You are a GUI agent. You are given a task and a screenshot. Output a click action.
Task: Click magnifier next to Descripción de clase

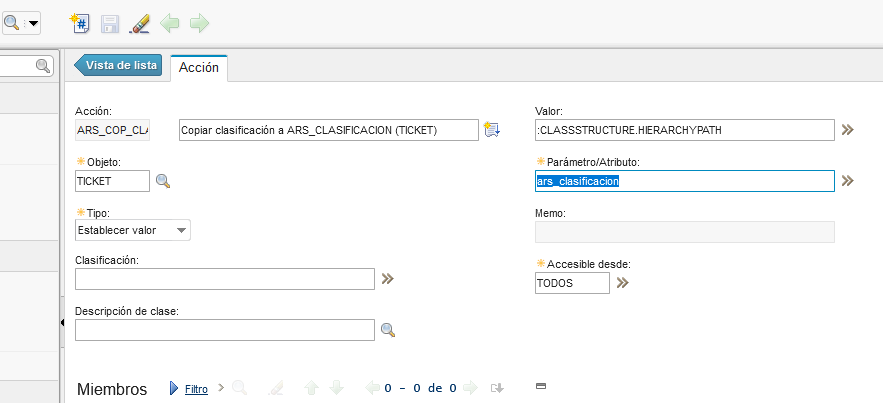pos(388,330)
